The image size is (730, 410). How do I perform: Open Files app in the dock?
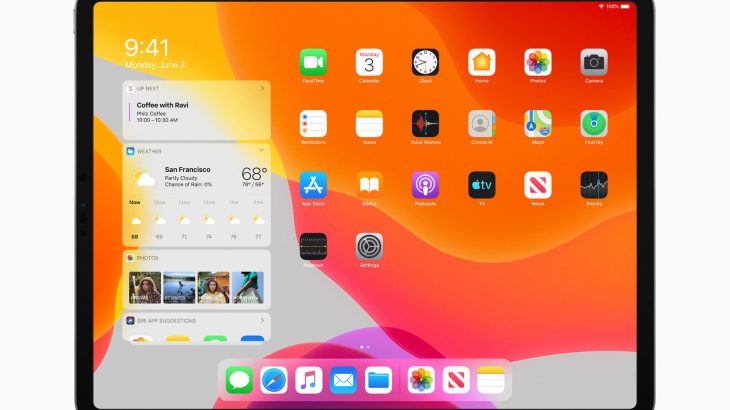point(378,380)
